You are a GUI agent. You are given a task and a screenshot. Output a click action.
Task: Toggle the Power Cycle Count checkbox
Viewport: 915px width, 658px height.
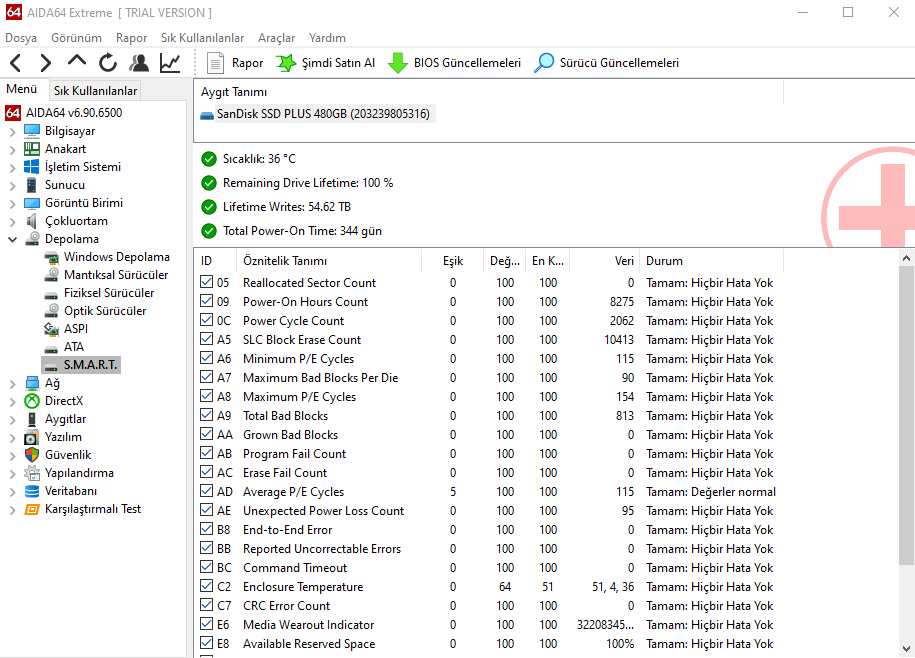207,321
